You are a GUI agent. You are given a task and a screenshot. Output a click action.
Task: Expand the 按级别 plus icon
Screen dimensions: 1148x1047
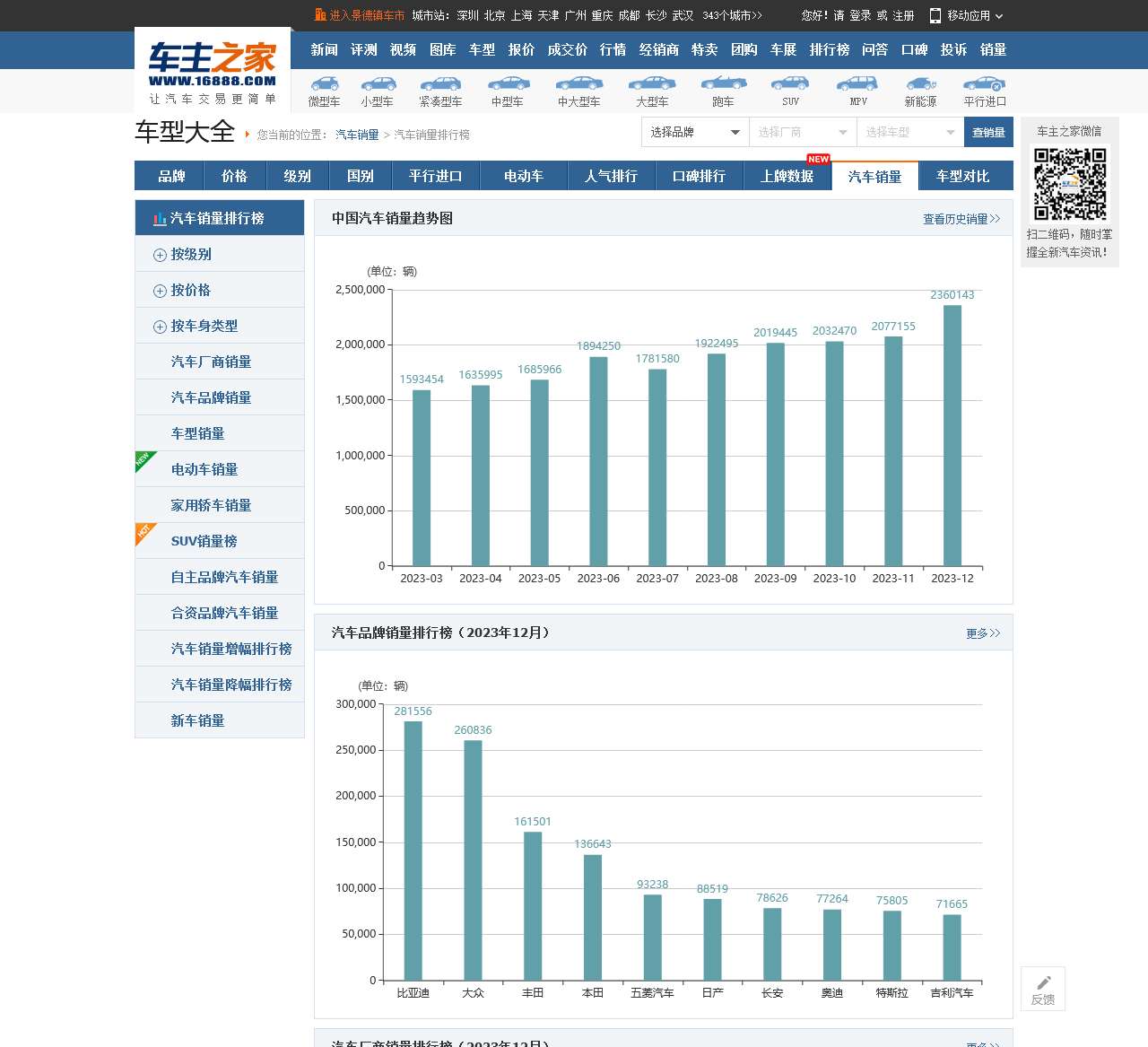160,255
